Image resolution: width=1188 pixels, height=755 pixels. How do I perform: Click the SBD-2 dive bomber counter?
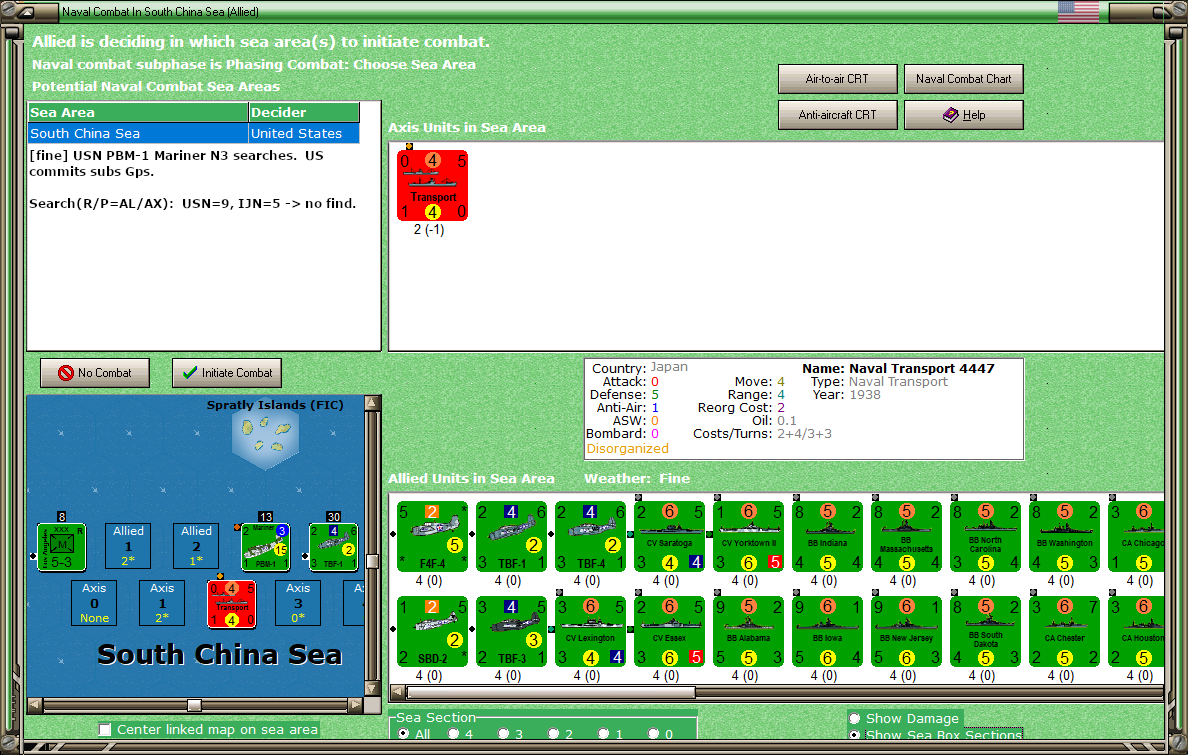point(433,631)
